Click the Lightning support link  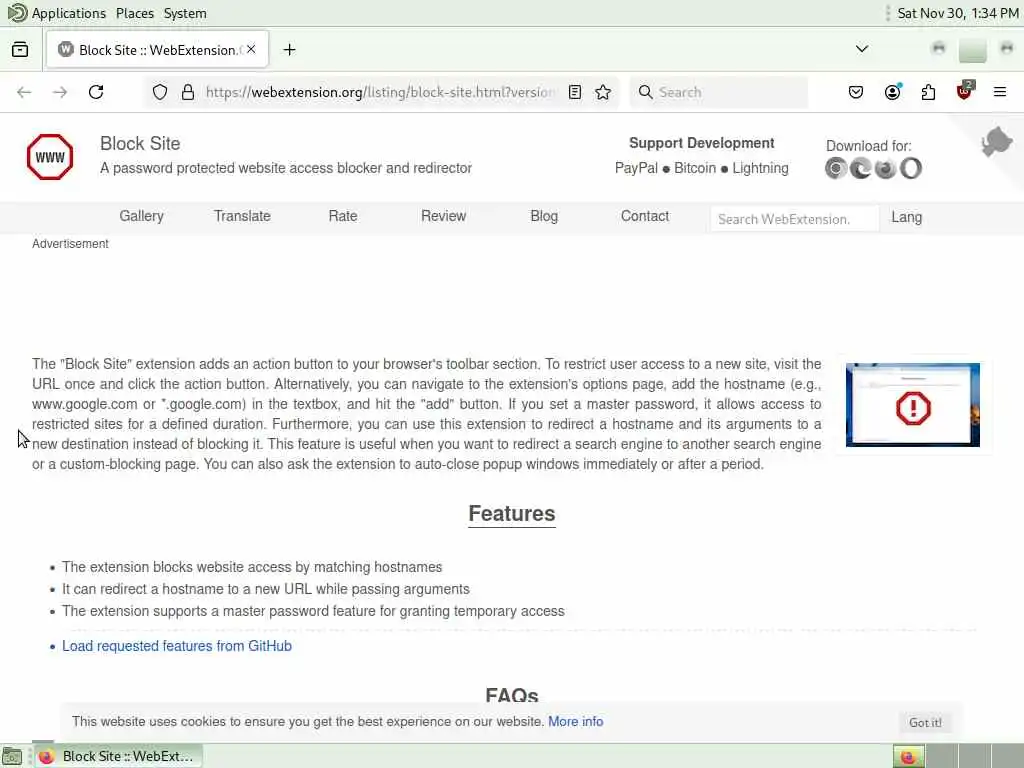pyautogui.click(x=760, y=168)
